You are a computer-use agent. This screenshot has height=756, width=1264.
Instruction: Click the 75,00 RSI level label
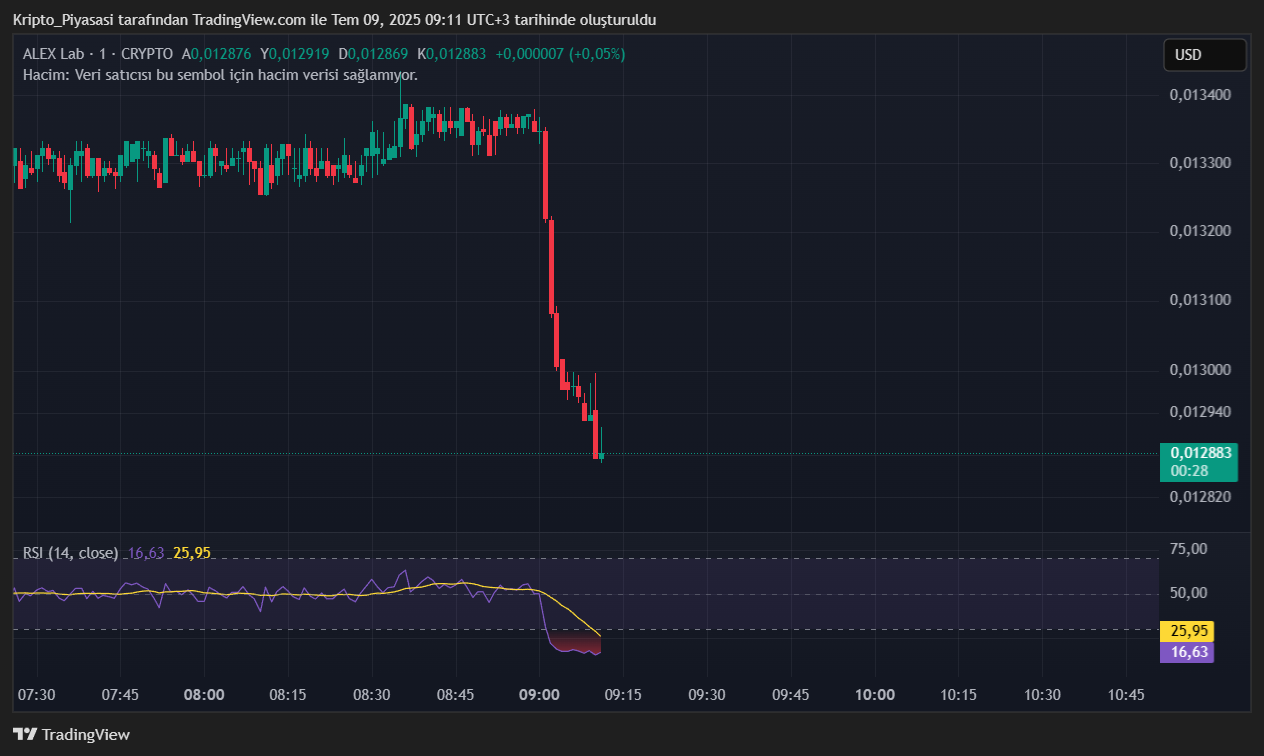coord(1188,549)
